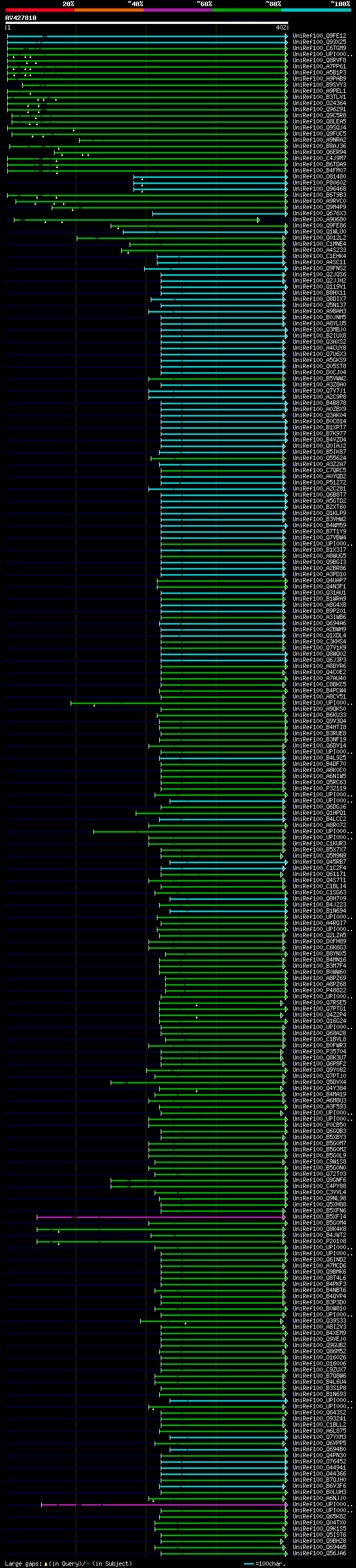Viewport: 356px width, 1568px height.
Task: Select the UniRef100_A7PP61 label
Action: (x=319, y=66)
